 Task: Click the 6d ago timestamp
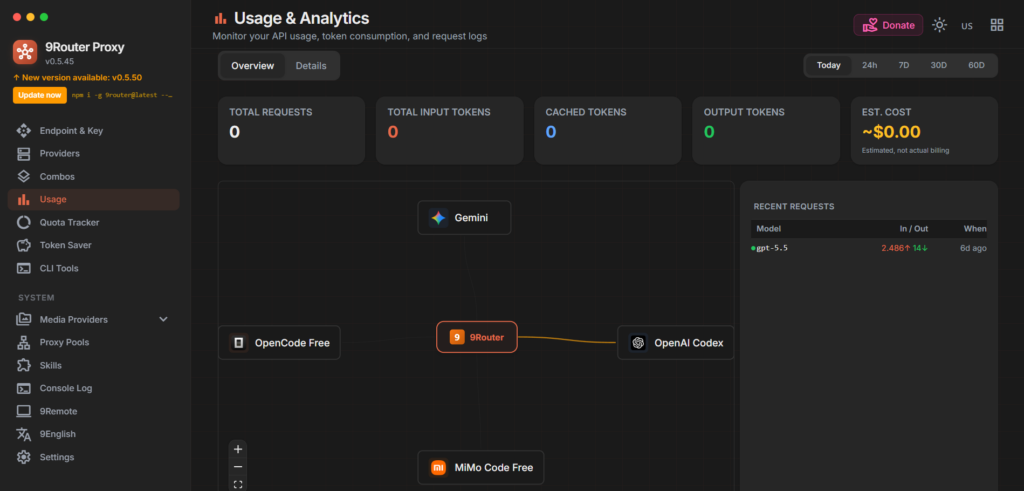click(x=973, y=248)
